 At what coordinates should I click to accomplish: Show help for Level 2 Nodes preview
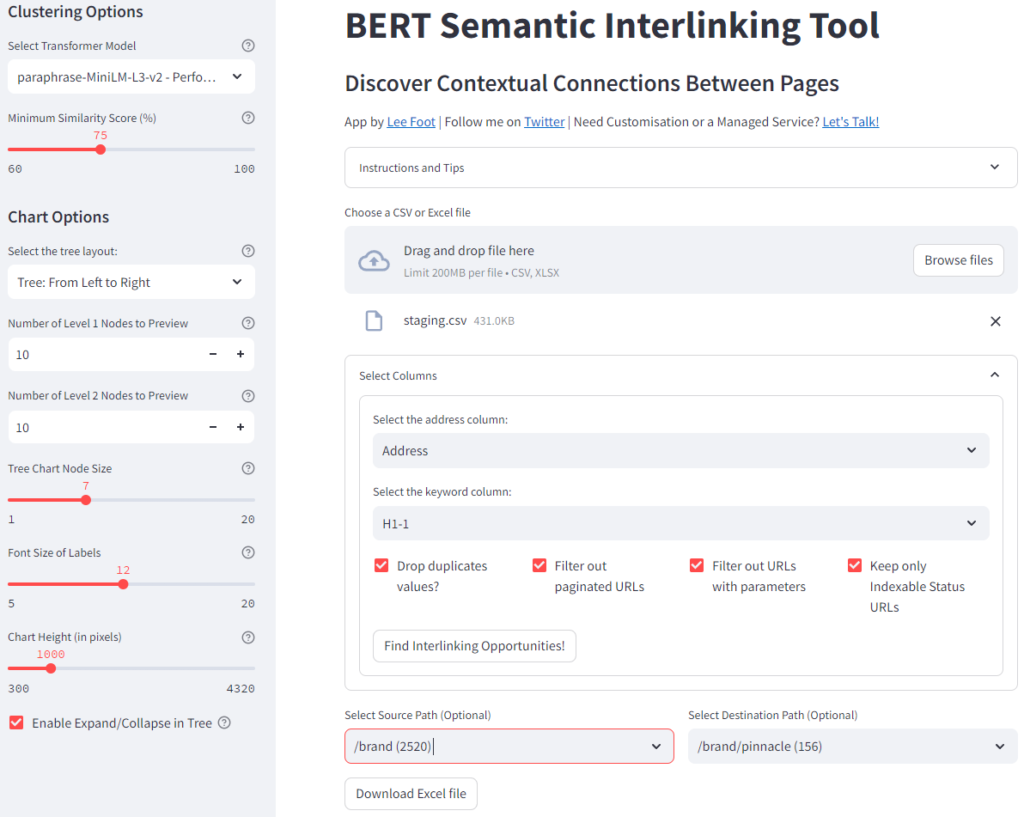[x=248, y=396]
